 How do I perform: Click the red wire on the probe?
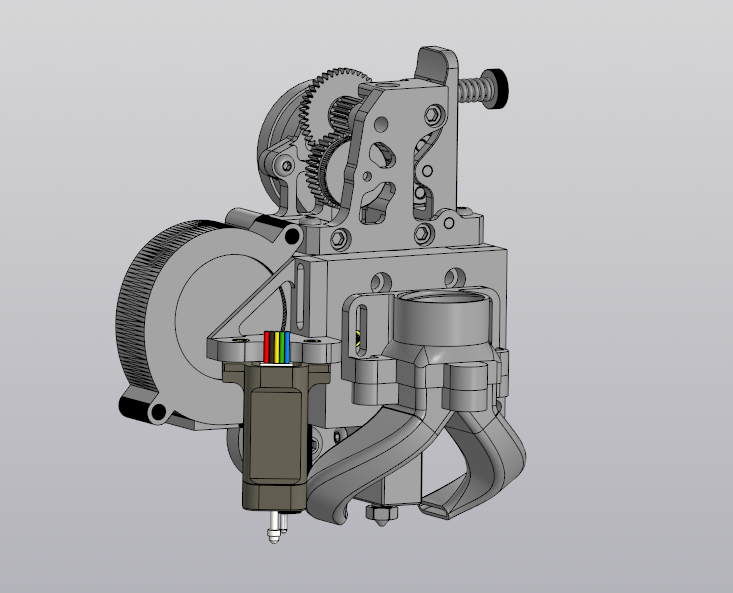[267, 347]
